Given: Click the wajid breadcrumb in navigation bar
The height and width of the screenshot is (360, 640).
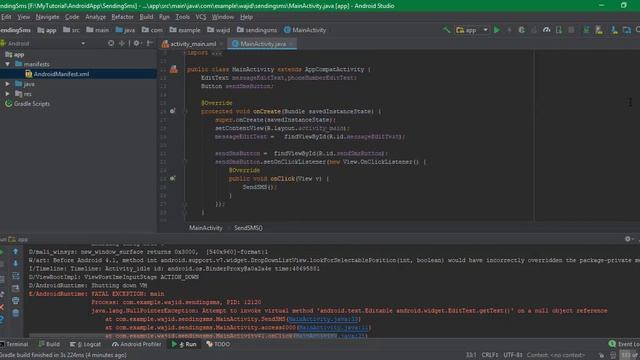Looking at the screenshot, I should [x=218, y=30].
